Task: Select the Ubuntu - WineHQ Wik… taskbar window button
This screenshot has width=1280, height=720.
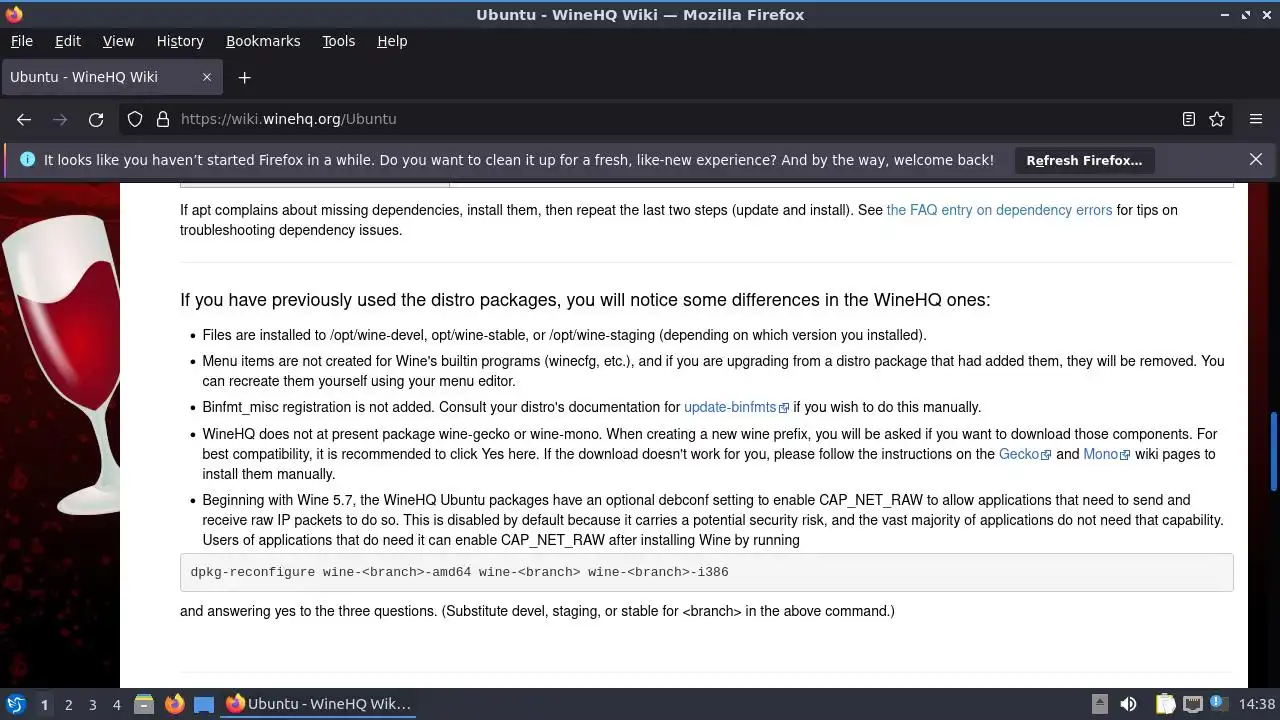Action: [319, 704]
